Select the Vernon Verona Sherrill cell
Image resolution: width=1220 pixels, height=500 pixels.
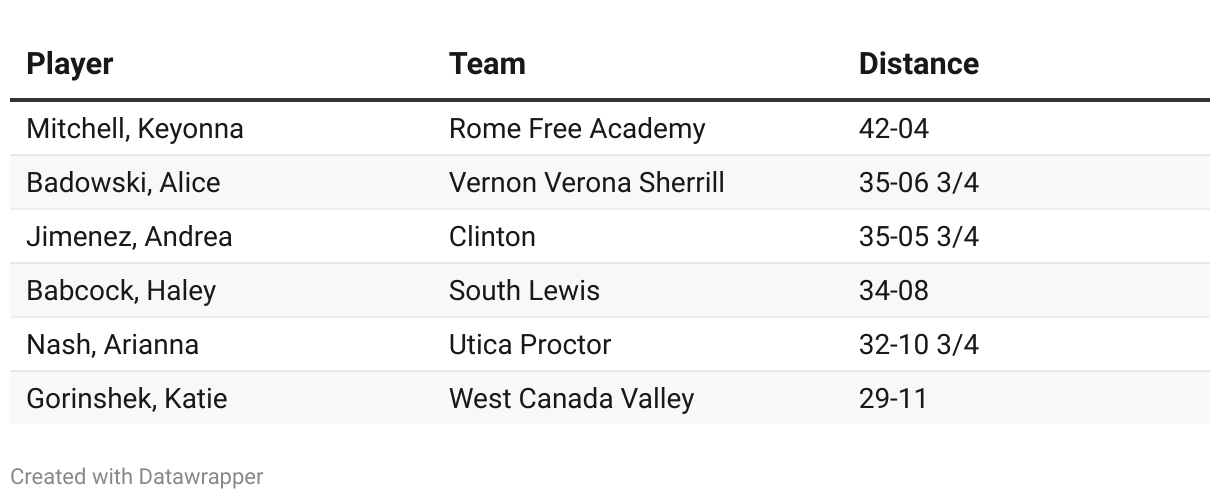point(586,183)
